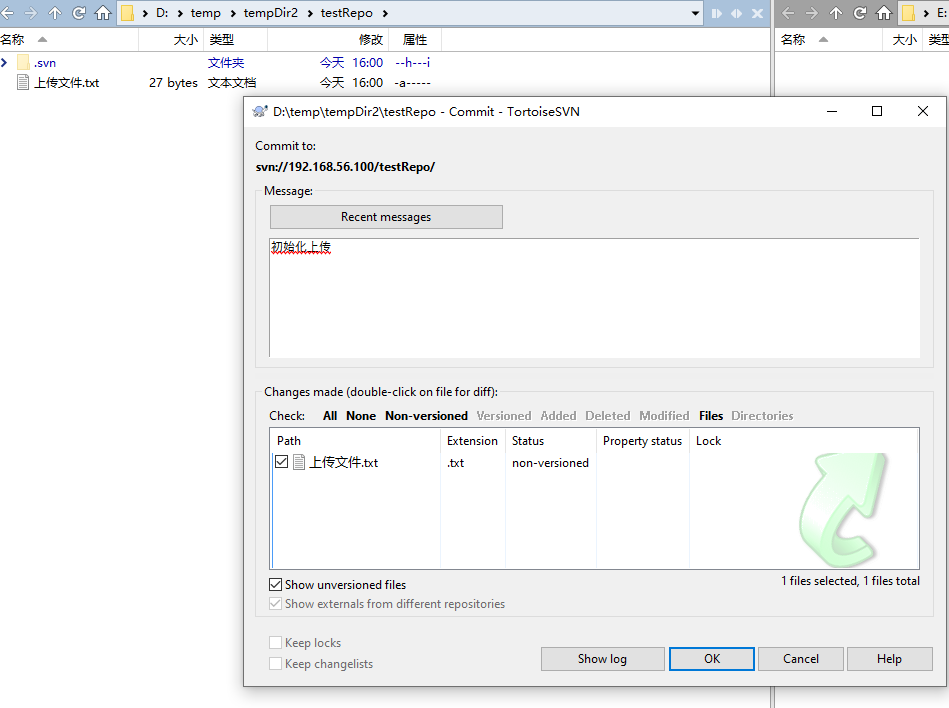Uncheck 上传文件.txt in changes list

[x=281, y=462]
